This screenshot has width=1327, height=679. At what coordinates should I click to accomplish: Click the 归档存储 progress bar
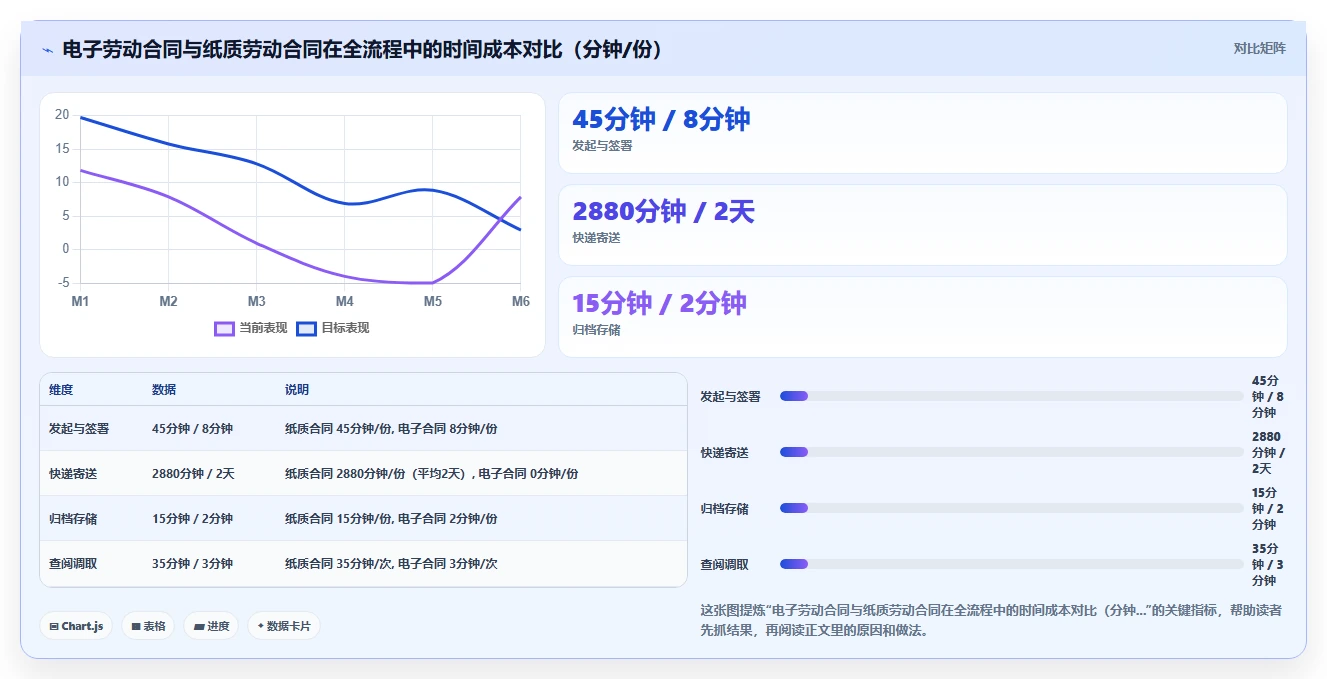[1011, 508]
